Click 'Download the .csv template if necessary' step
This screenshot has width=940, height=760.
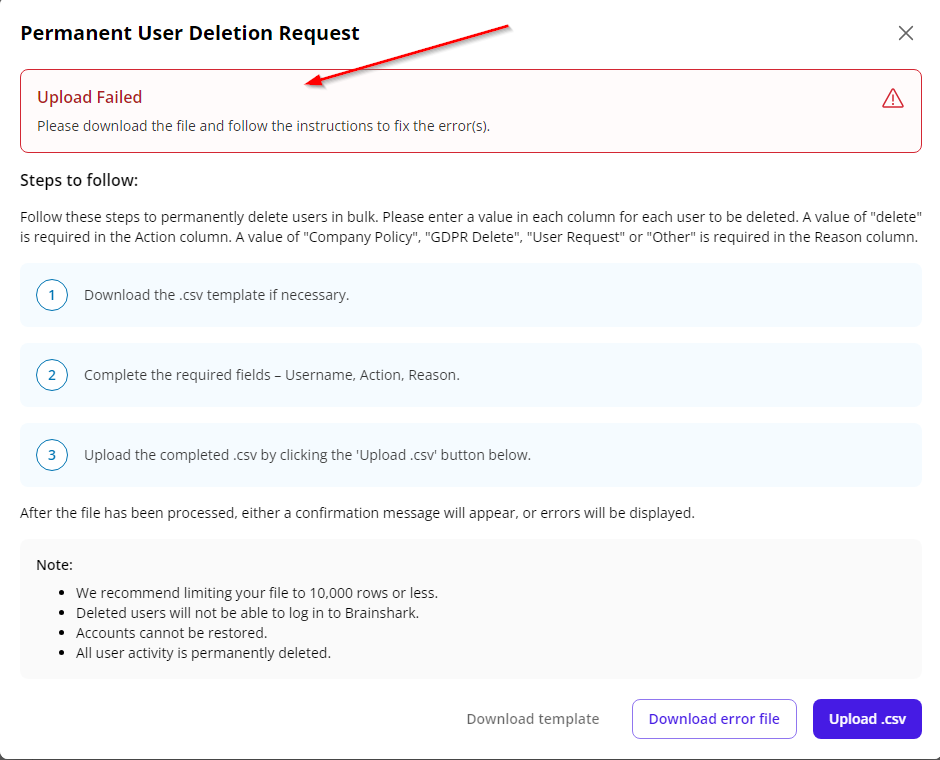[216, 295]
